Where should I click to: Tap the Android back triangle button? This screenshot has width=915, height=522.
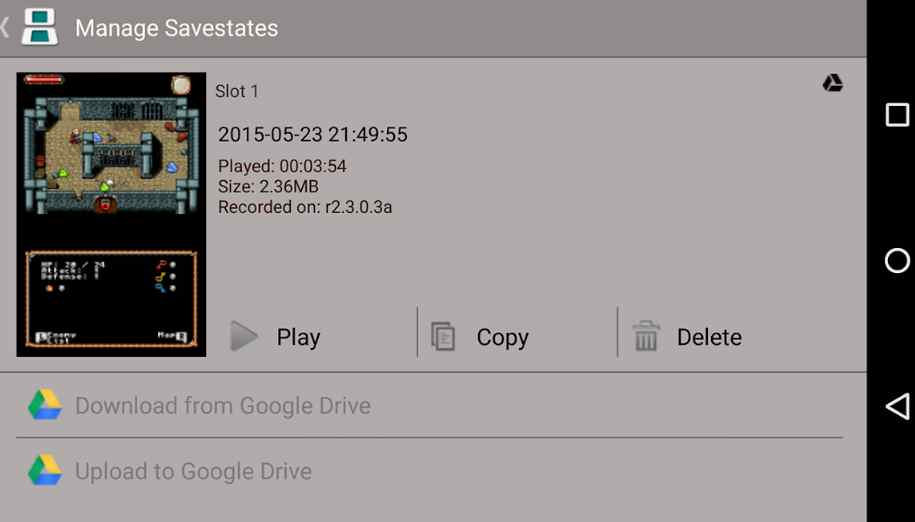tap(897, 406)
